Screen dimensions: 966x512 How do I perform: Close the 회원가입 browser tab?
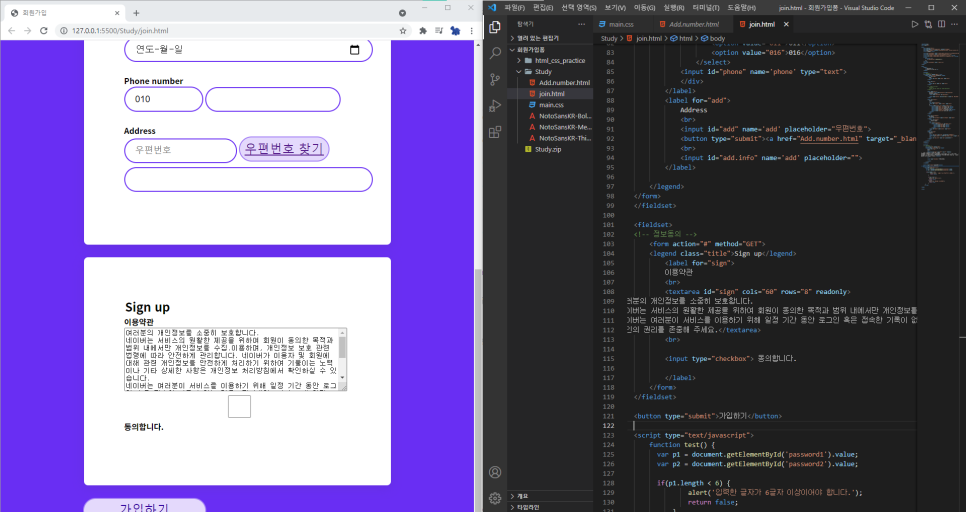117,13
